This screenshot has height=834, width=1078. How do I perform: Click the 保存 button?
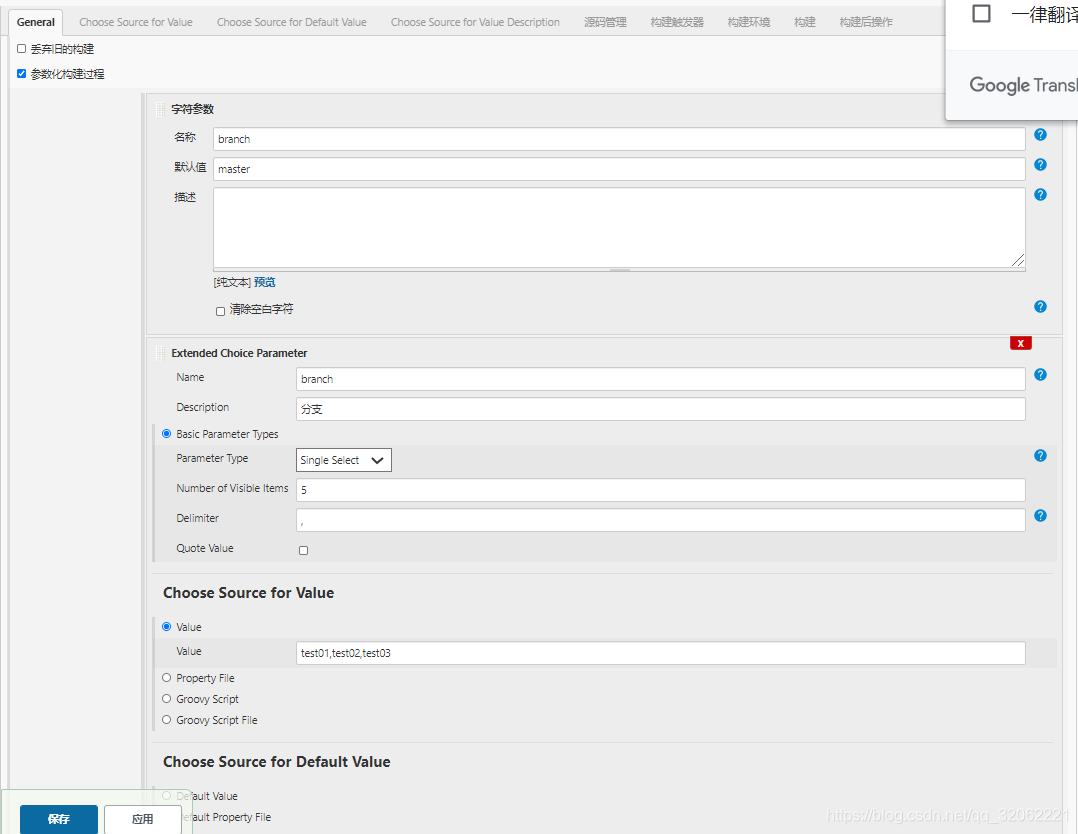point(58,818)
